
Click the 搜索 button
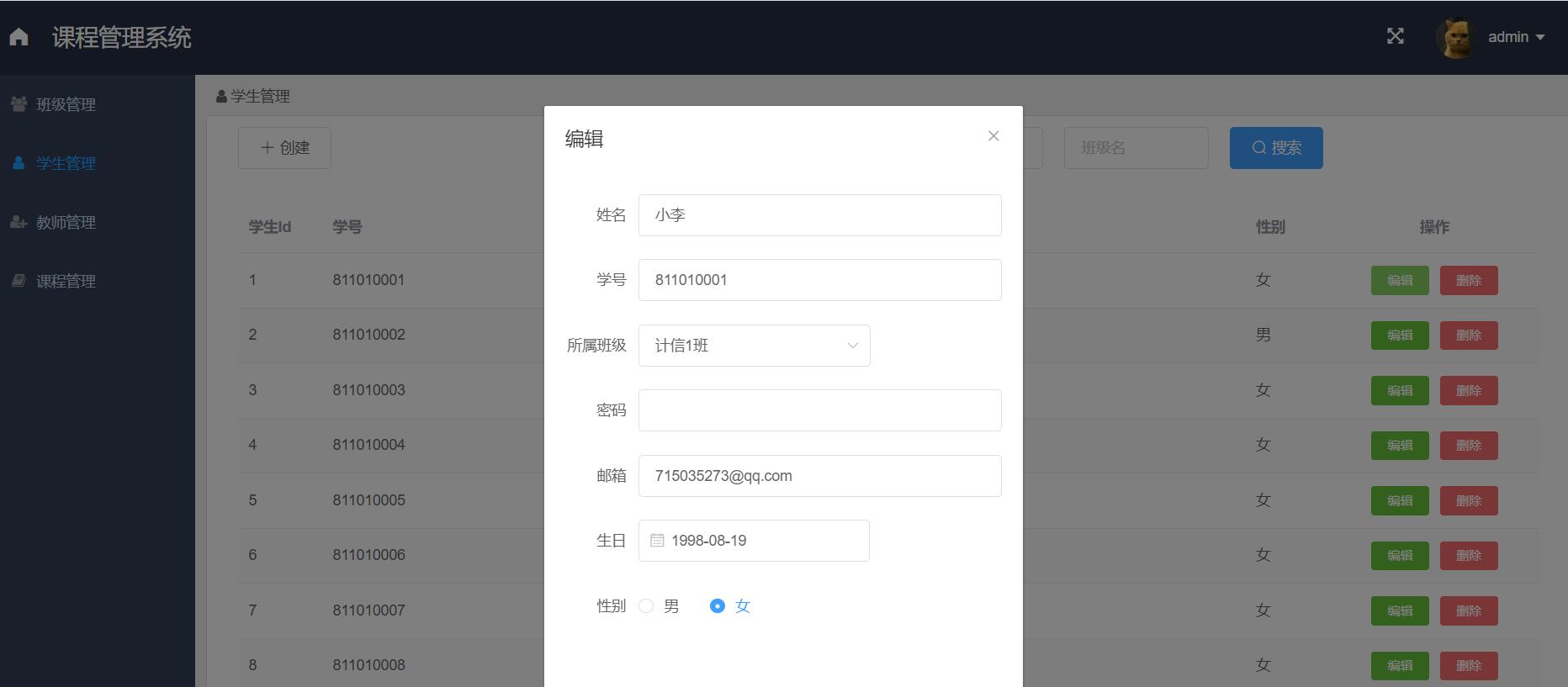tap(1276, 148)
